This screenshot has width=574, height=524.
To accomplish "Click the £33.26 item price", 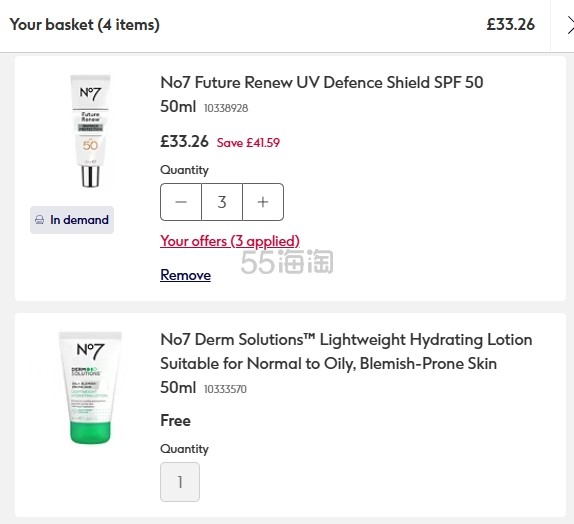I will pyautogui.click(x=184, y=141).
